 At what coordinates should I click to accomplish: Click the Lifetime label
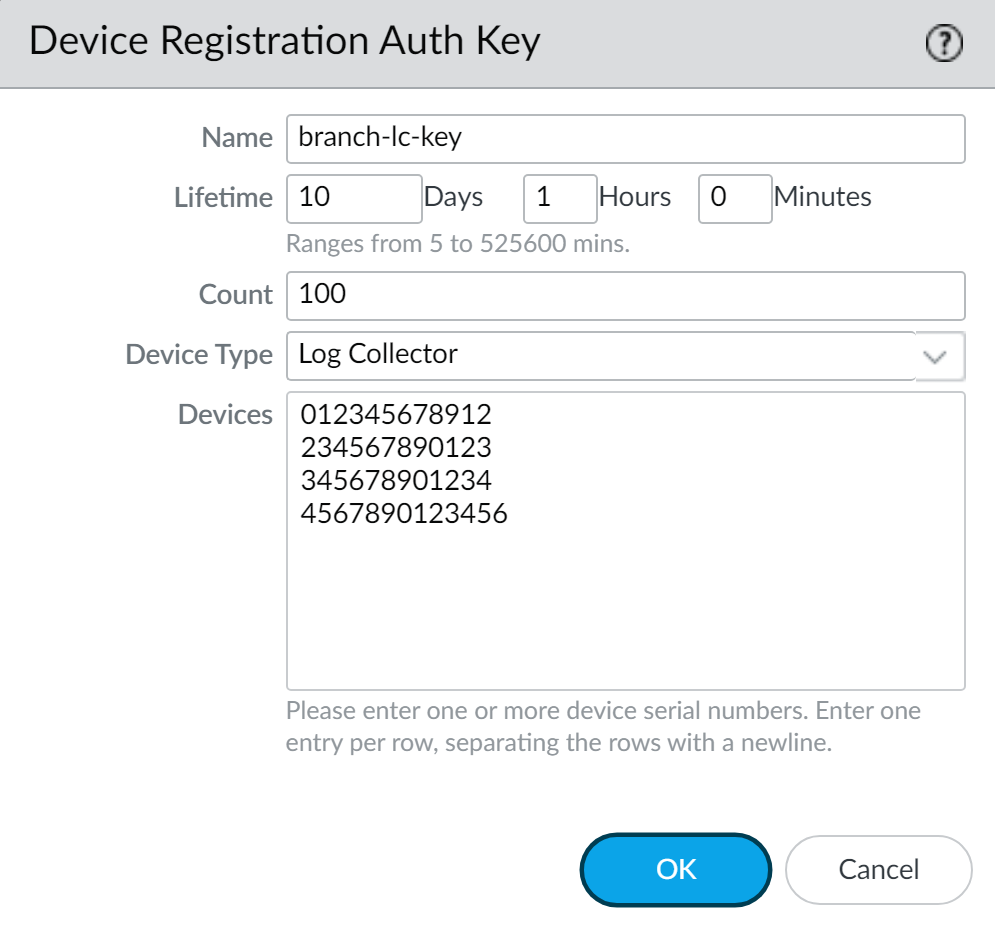(223, 198)
